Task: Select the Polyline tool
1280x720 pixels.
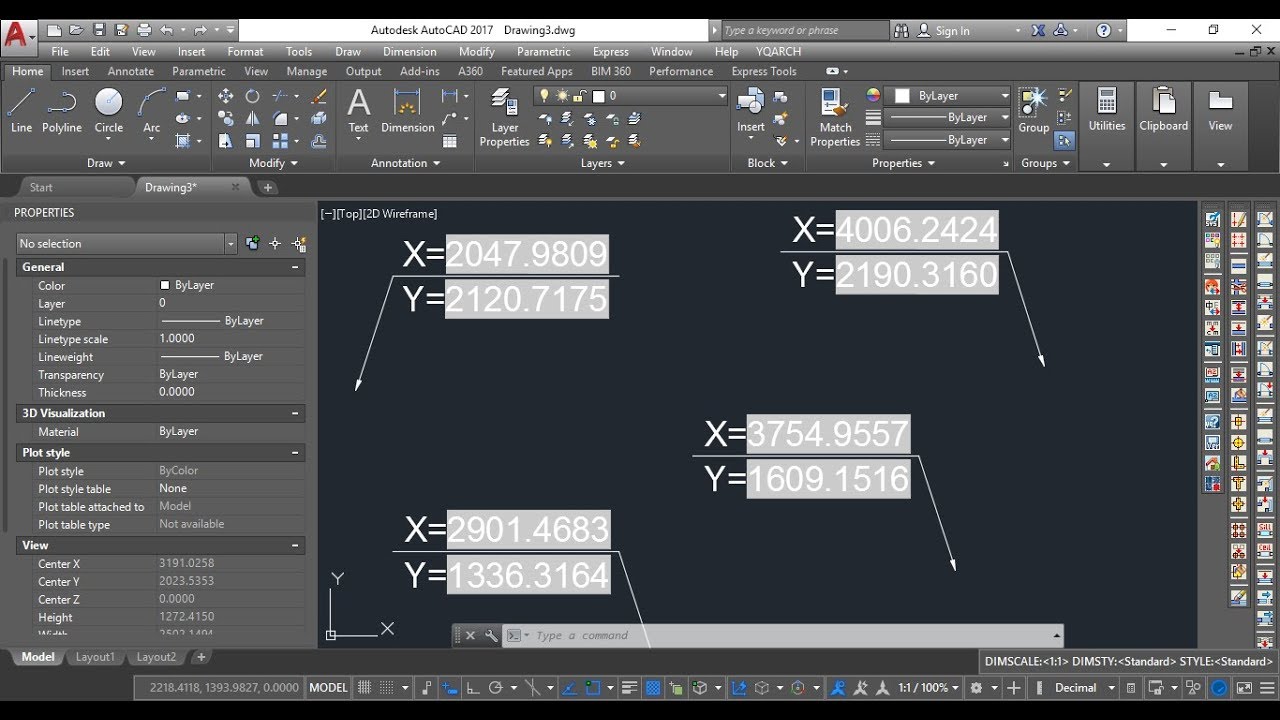Action: [62, 111]
